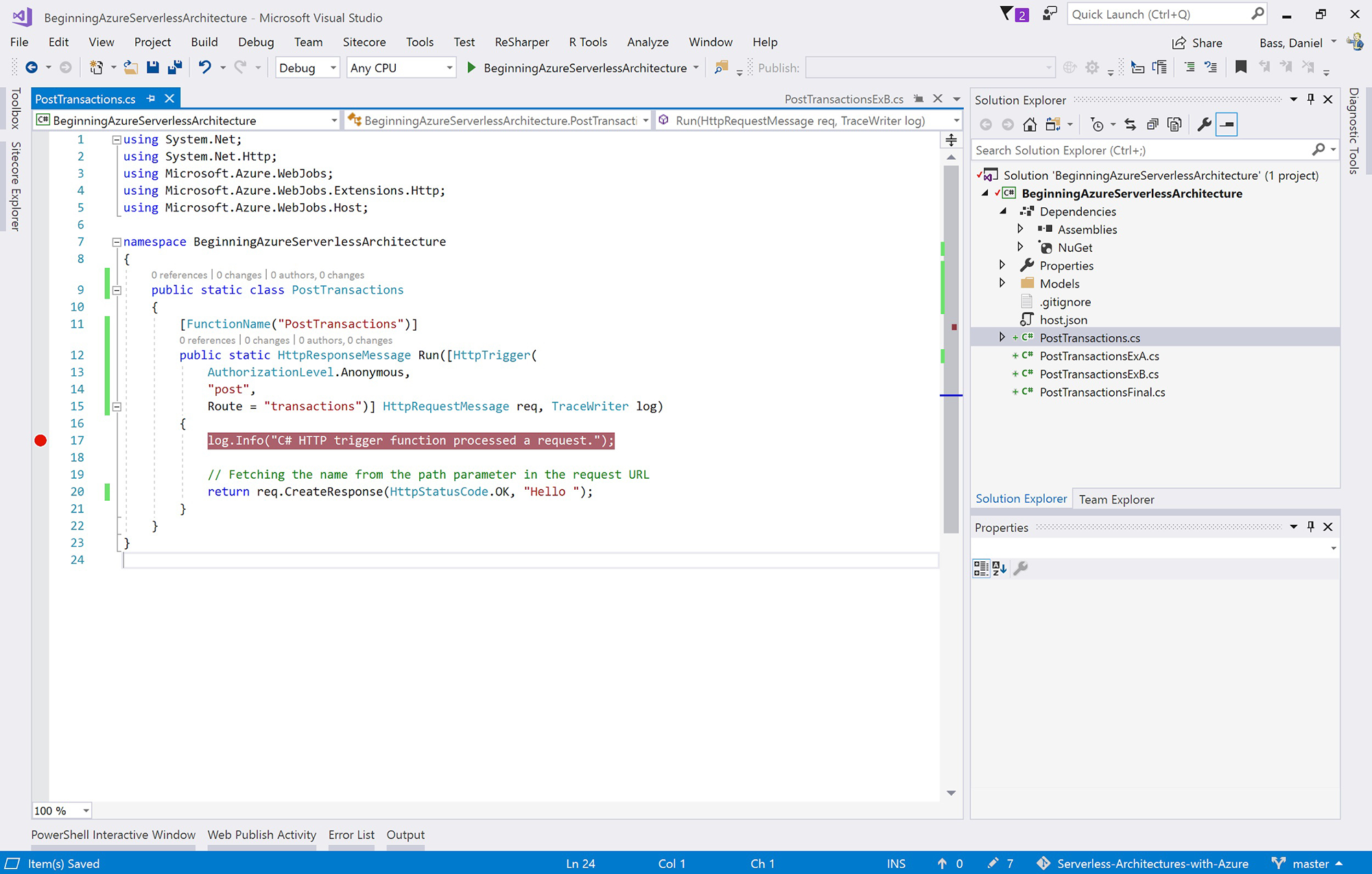Open the Error List tab

351,835
